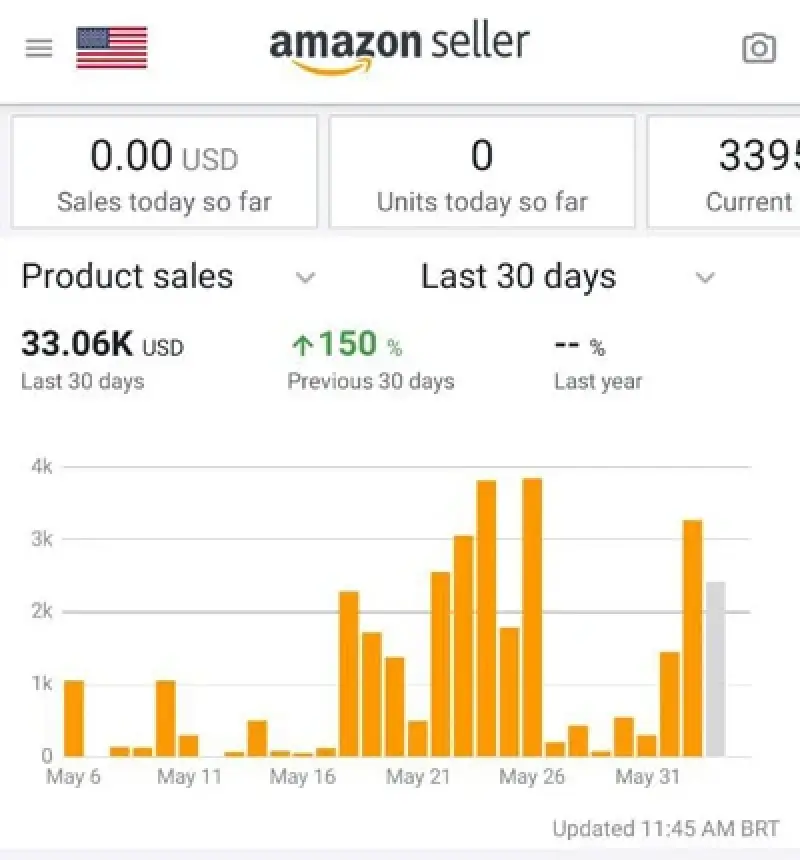The height and width of the screenshot is (860, 800).
Task: Open the Units today so far card
Action: tap(482, 172)
